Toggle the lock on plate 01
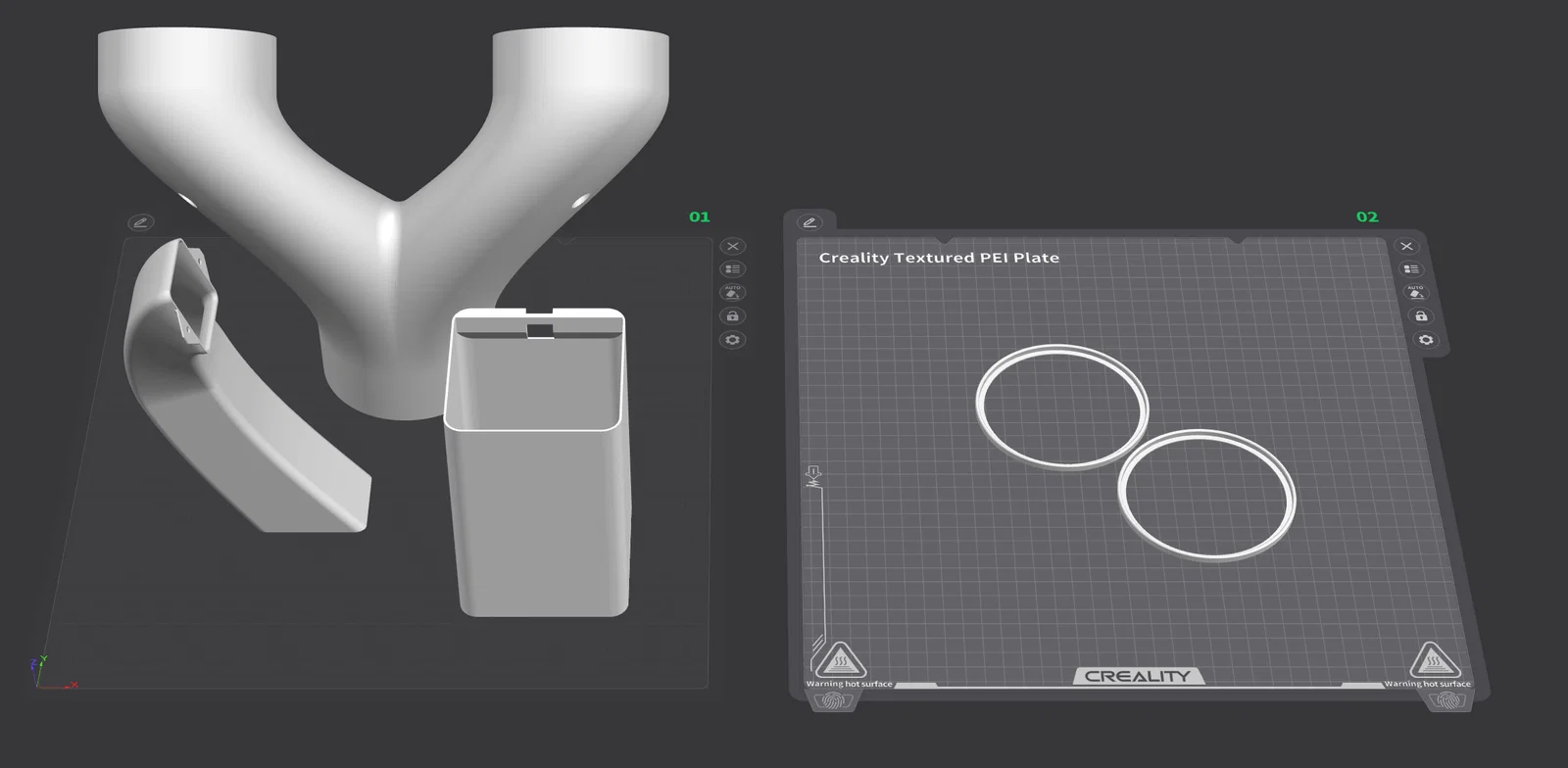The image size is (1568, 768). 732,316
